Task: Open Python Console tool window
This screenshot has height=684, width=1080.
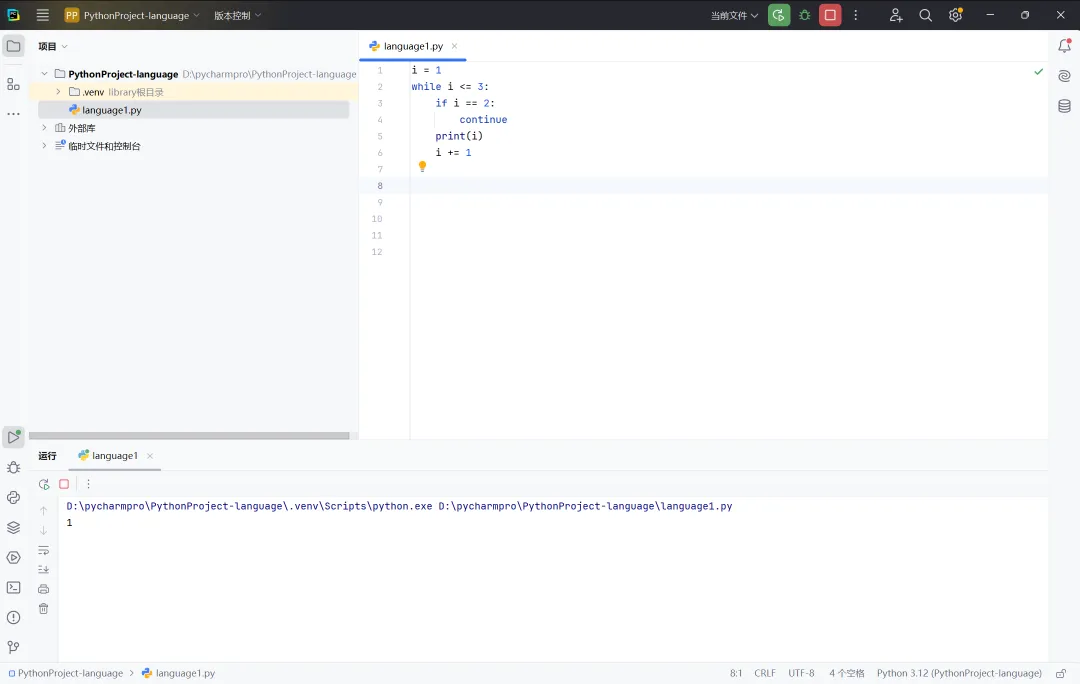Action: (x=13, y=497)
